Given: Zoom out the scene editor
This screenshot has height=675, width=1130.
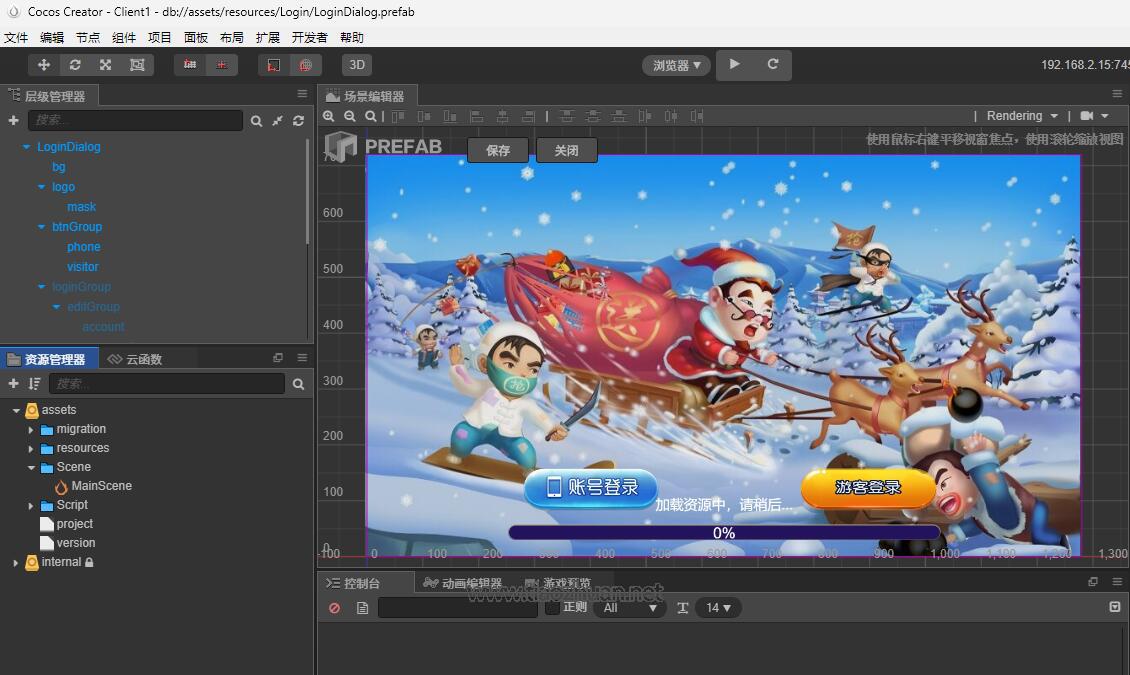Looking at the screenshot, I should click(350, 116).
